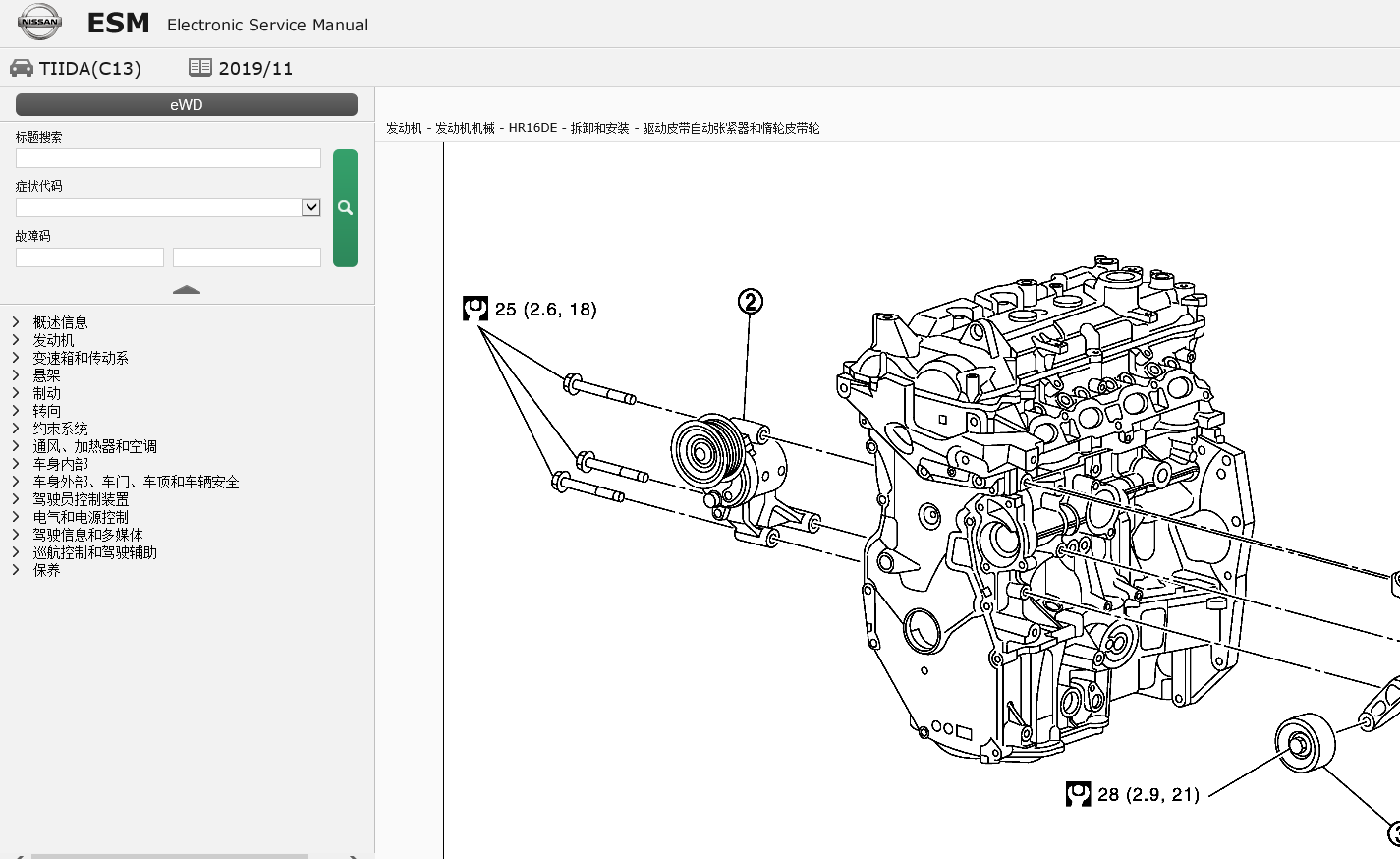Viewport: 1400px width, 859px height.
Task: Expand the 转向 tree chevron
Action: coord(16,411)
